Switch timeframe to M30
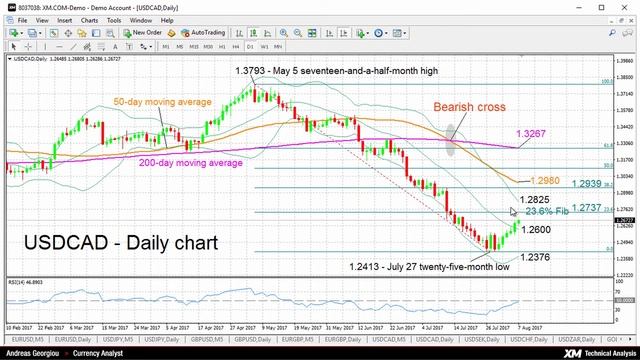Screen dimensions: 640x360 coord(208,47)
